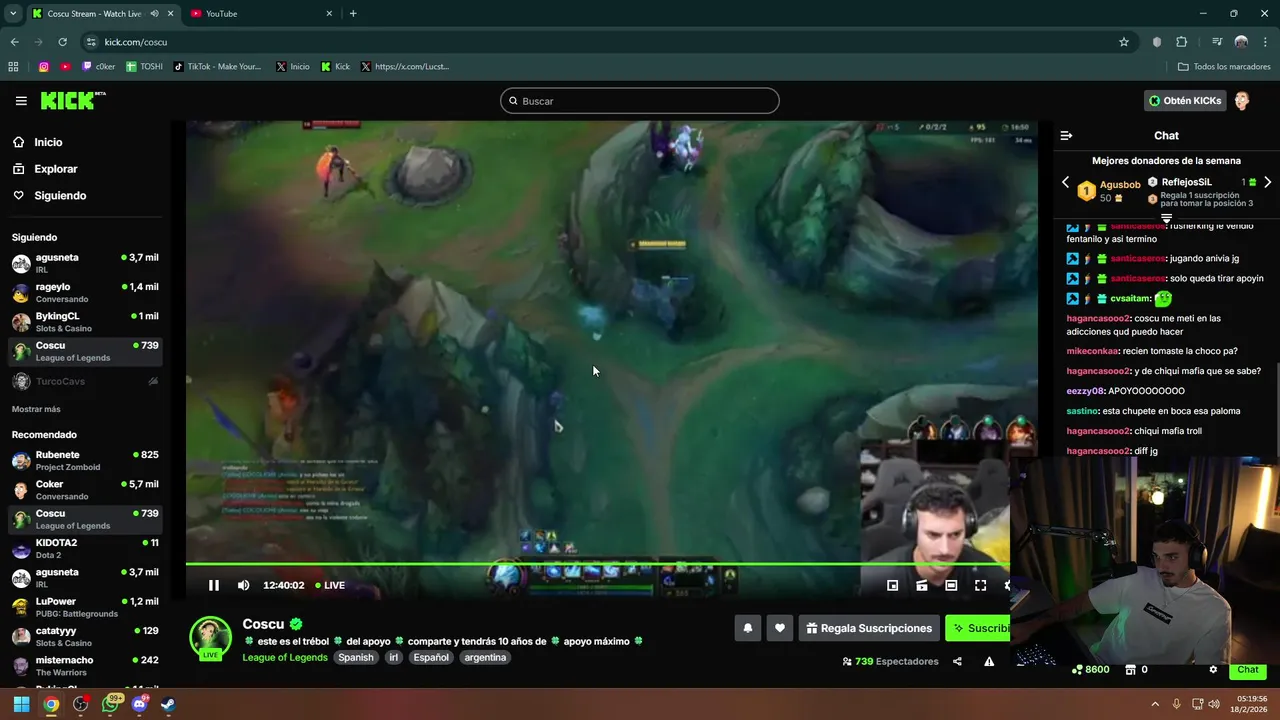Image resolution: width=1280 pixels, height=720 pixels.
Task: Click Obtén KICKs button
Action: pos(1185,101)
